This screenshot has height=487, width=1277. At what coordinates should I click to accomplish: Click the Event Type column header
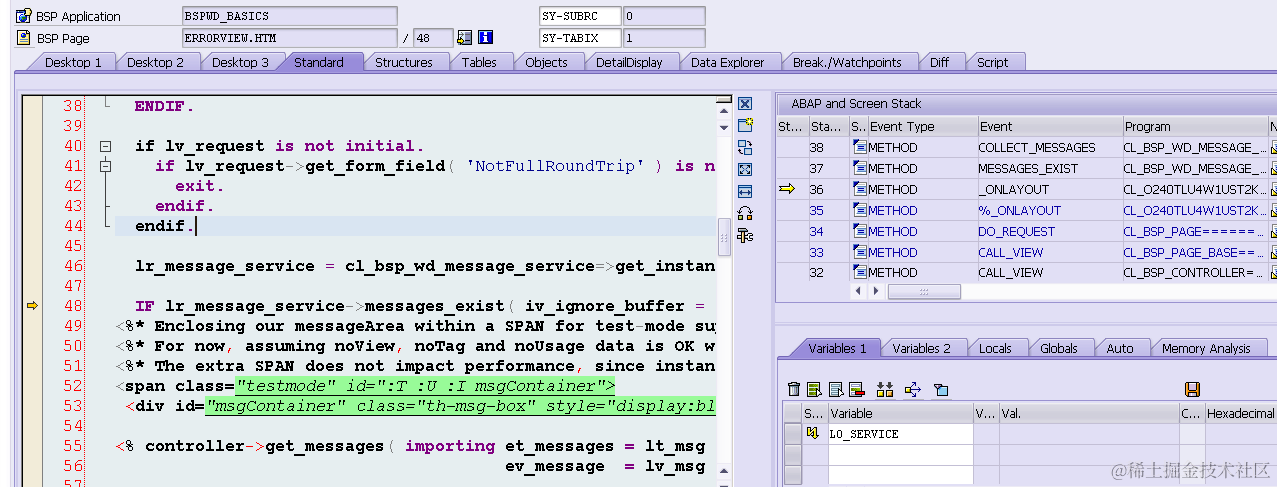(x=921, y=126)
